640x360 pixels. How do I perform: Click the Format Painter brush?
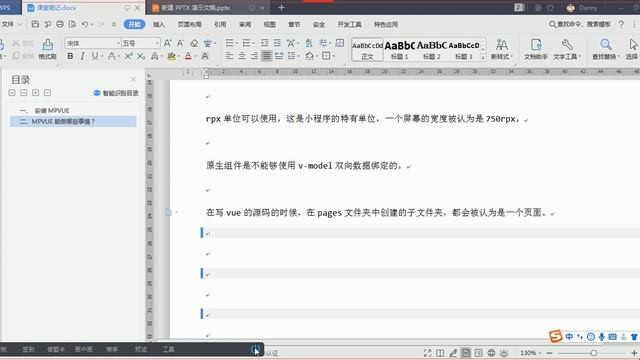[x=48, y=49]
